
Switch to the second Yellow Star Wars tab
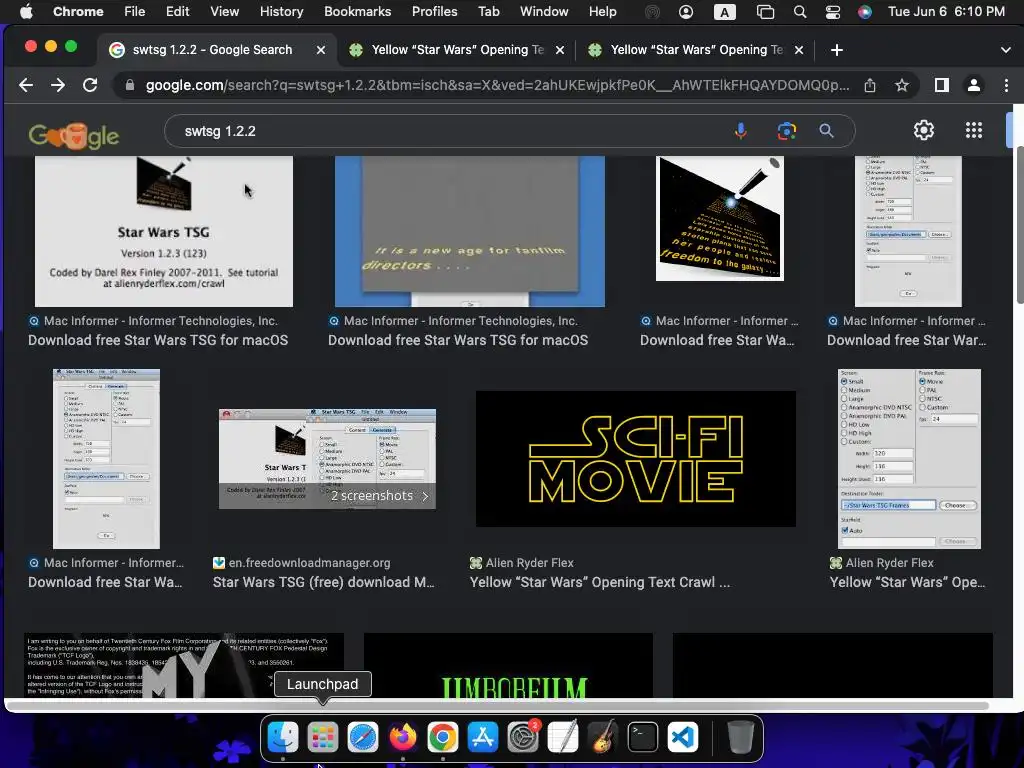click(x=696, y=50)
